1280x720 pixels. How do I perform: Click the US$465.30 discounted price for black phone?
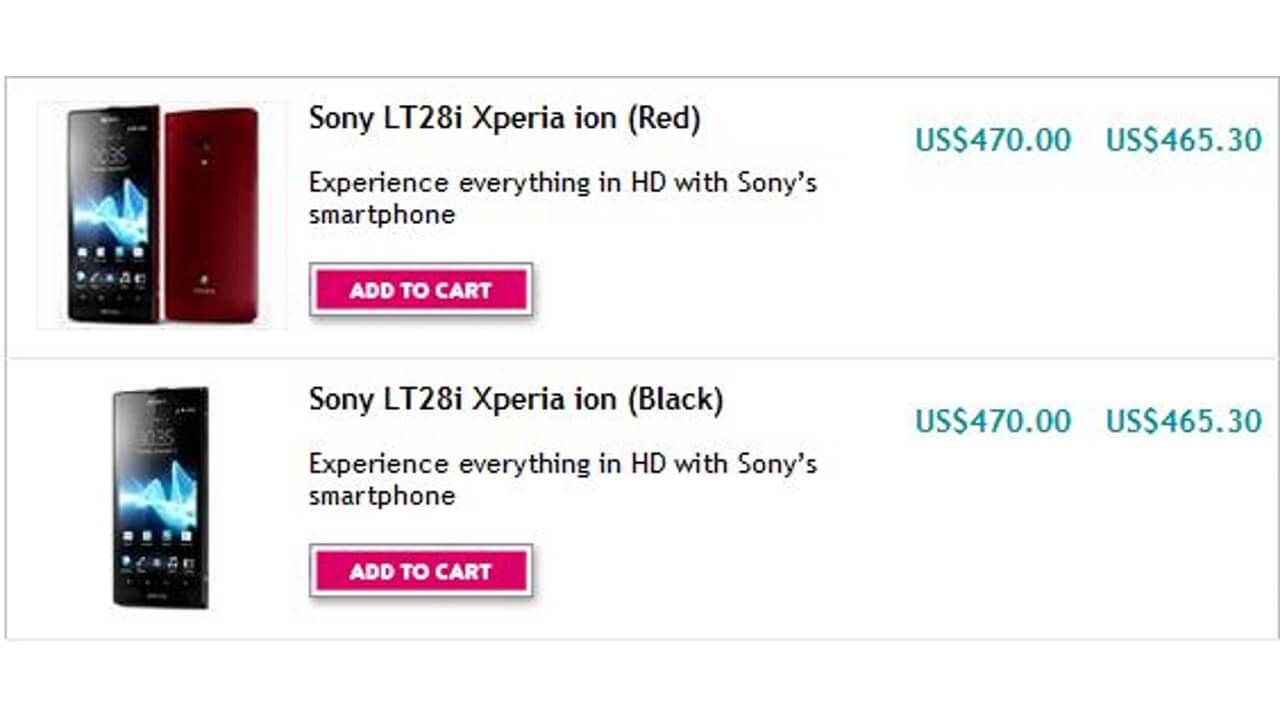click(x=1185, y=421)
